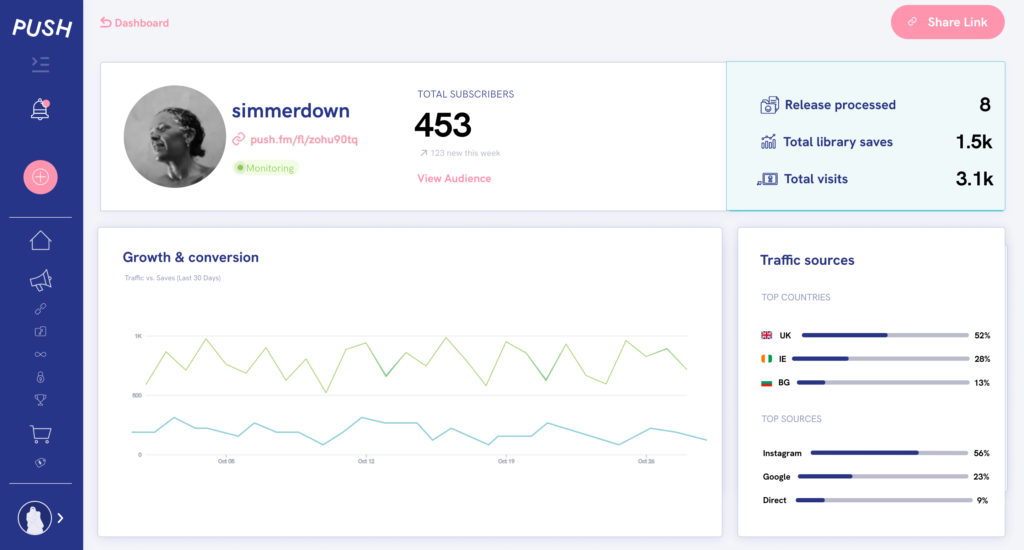The height and width of the screenshot is (550, 1024).
Task: Click the Share Link button
Action: [948, 22]
